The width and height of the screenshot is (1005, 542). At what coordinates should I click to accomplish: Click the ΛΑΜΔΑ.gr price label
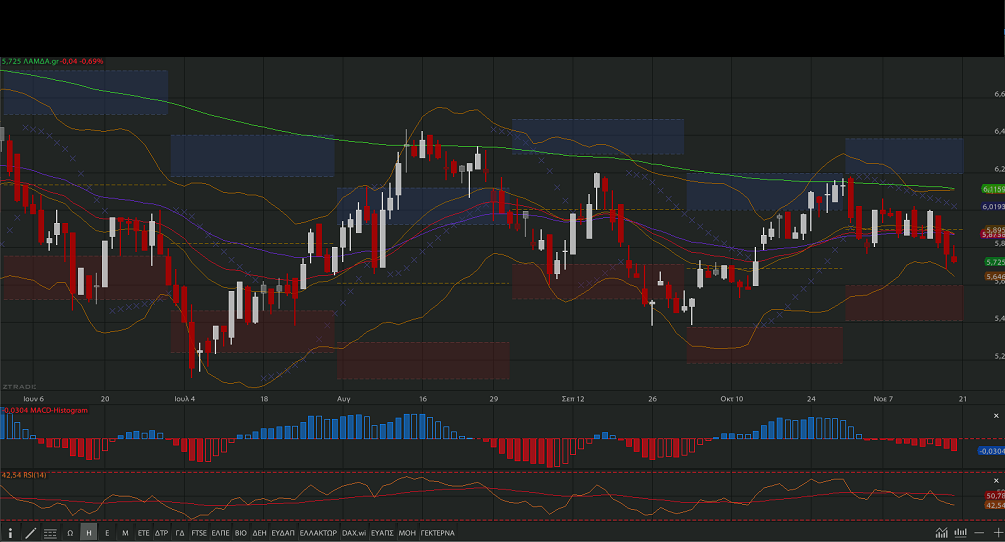pos(52,62)
